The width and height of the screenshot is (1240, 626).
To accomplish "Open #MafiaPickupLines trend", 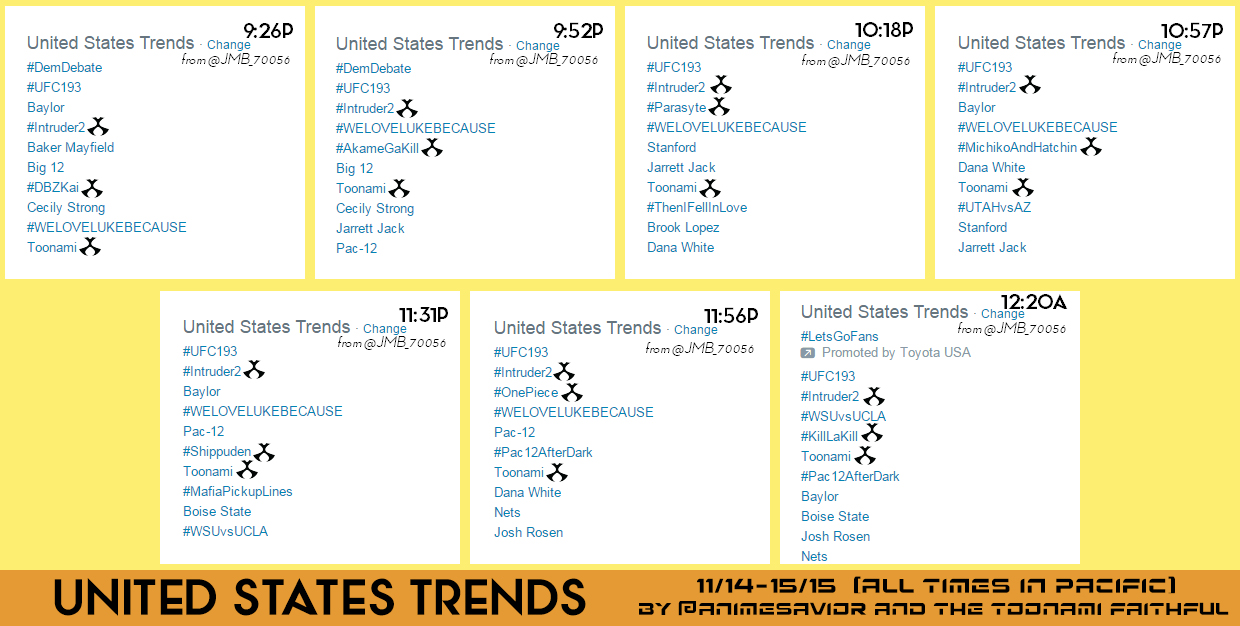I will 238,491.
